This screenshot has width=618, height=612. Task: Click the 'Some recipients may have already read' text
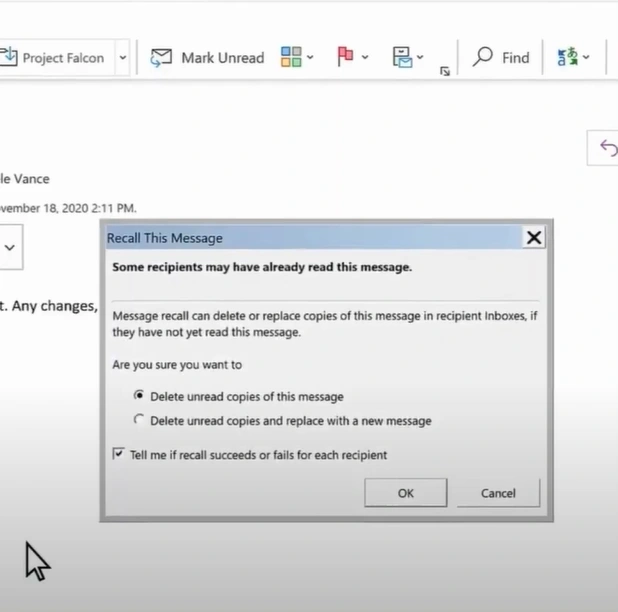tap(262, 267)
